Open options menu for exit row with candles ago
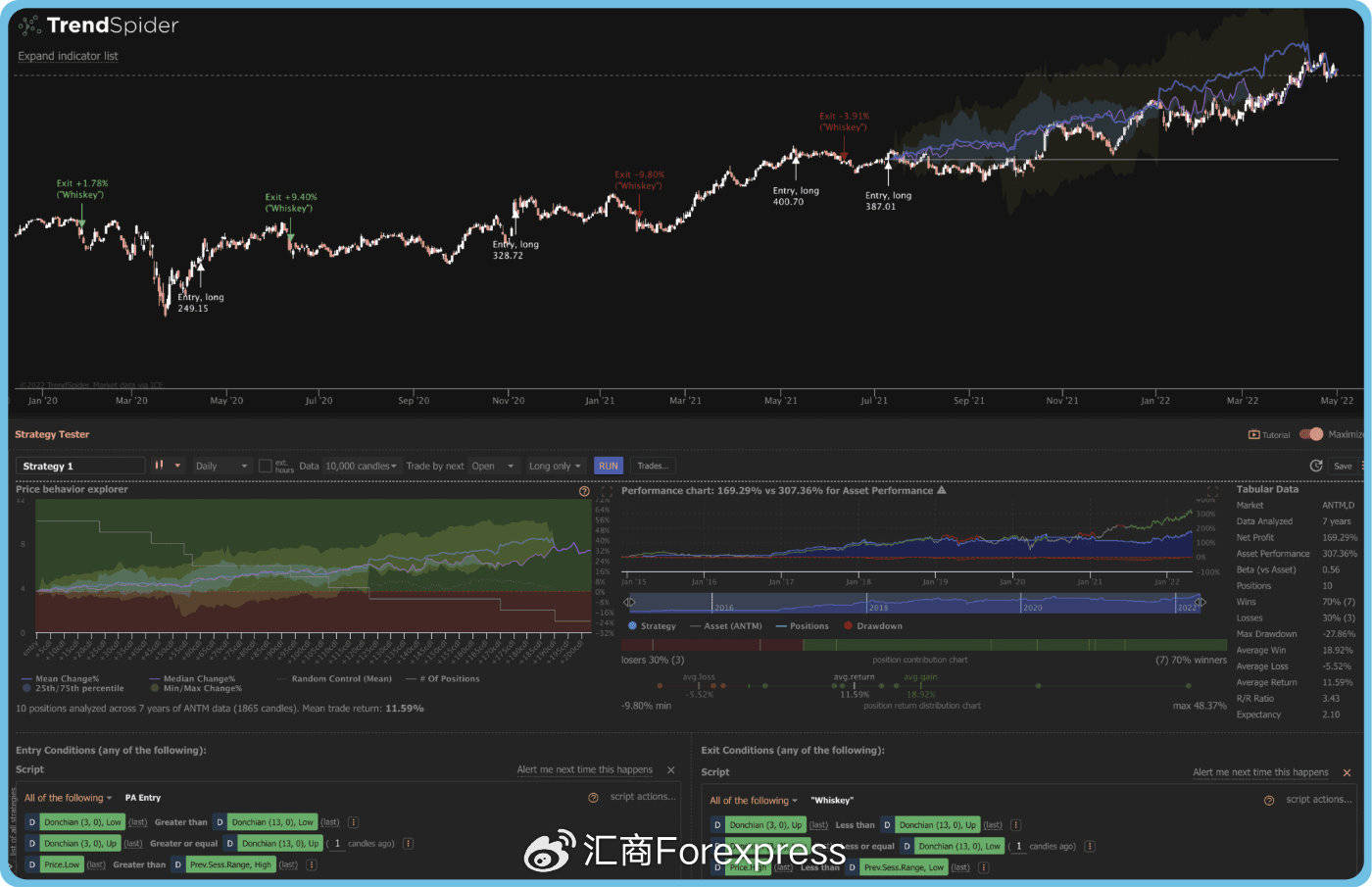Viewport: 1372px width, 887px height. point(1090,846)
